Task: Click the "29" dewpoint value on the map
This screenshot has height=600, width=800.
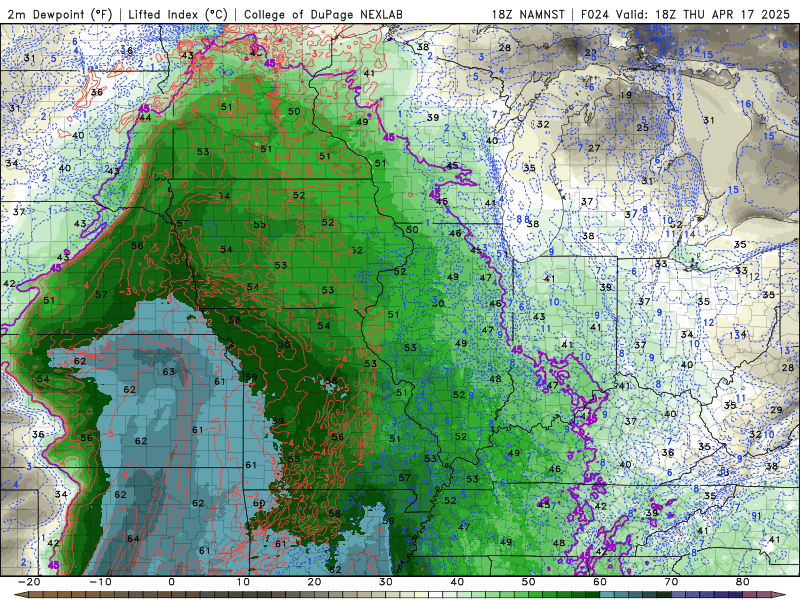Action: click(776, 410)
